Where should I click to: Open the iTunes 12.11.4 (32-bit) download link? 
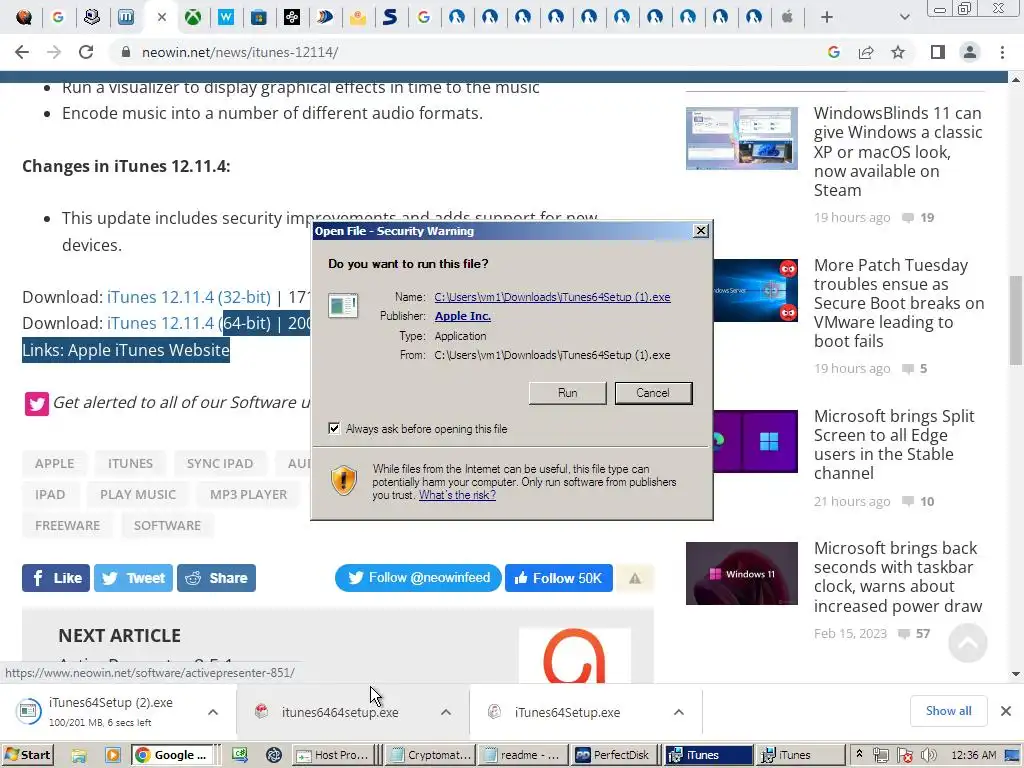coord(189,297)
